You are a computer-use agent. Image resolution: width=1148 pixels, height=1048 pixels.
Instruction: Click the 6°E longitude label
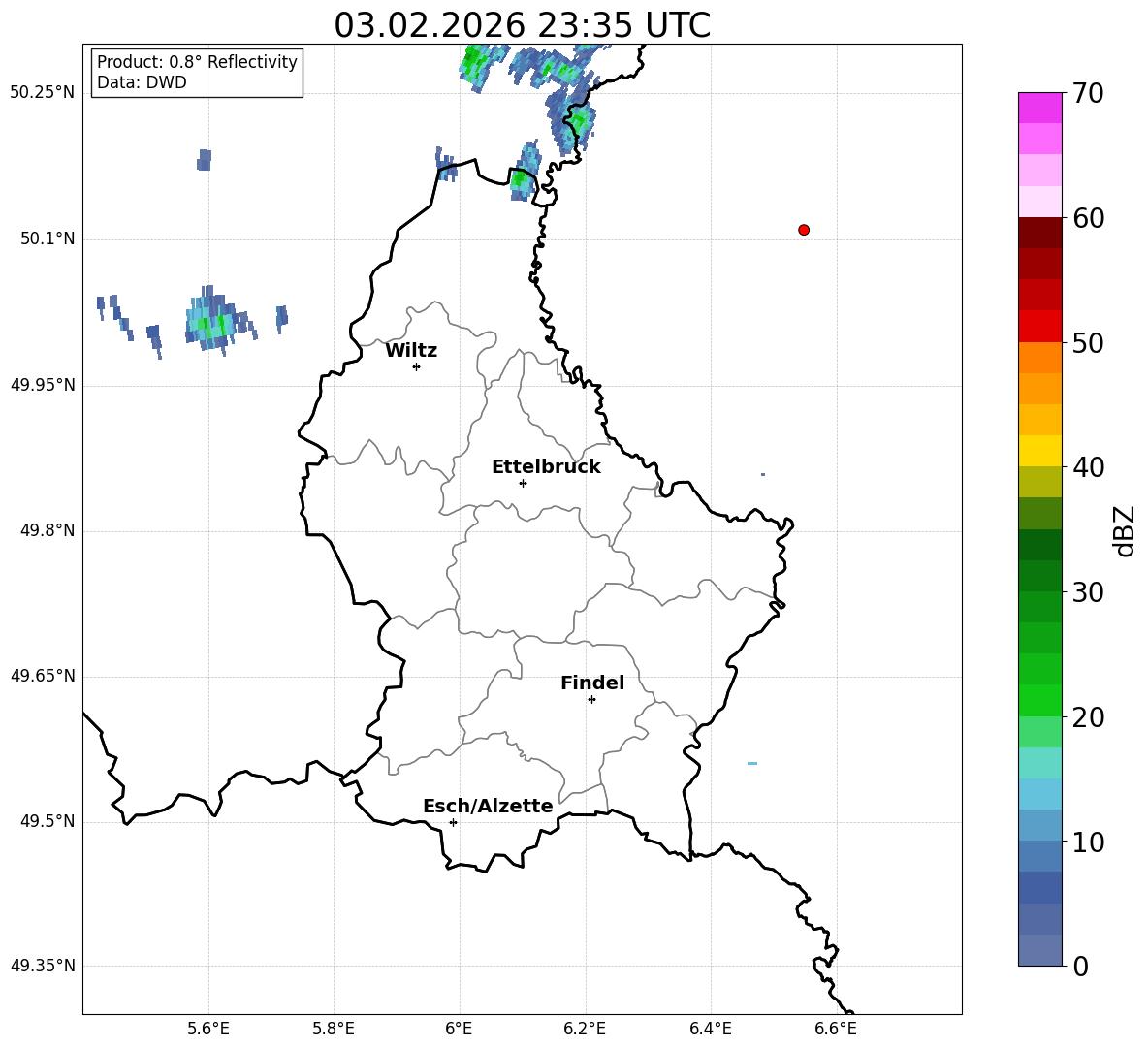[x=459, y=1029]
